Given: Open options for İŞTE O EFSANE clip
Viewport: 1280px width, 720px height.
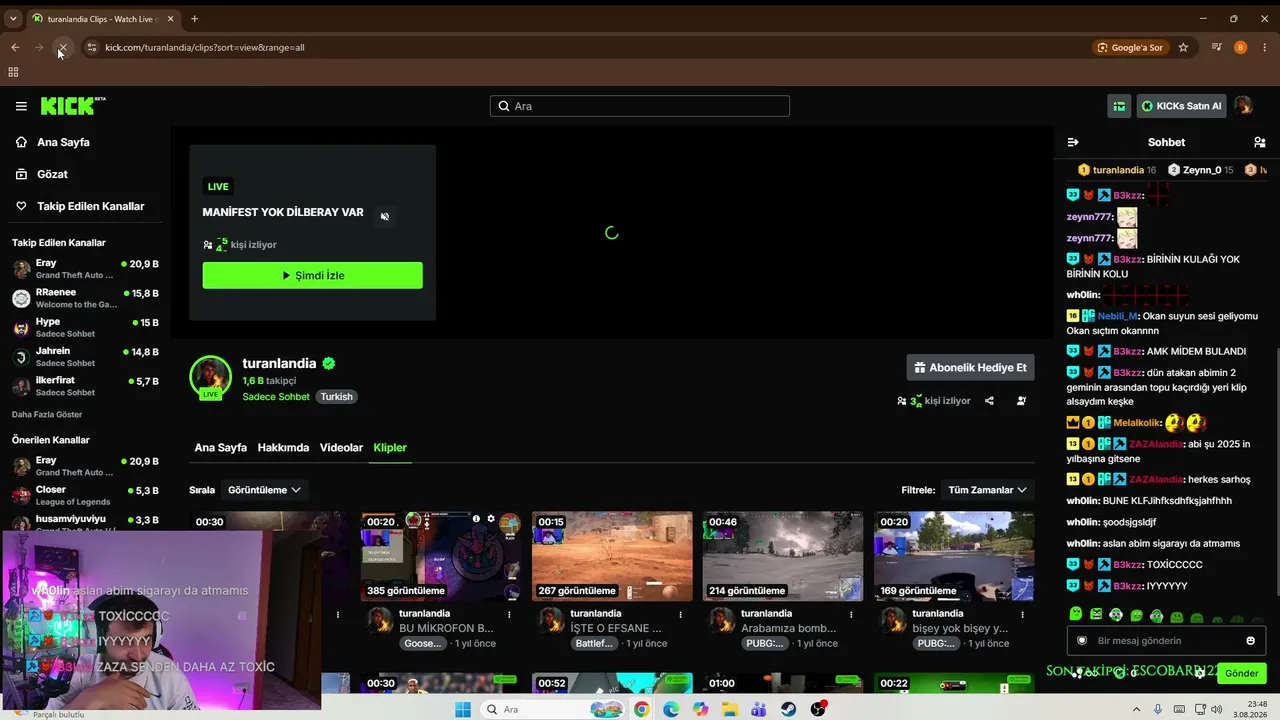Looking at the screenshot, I should pos(681,614).
